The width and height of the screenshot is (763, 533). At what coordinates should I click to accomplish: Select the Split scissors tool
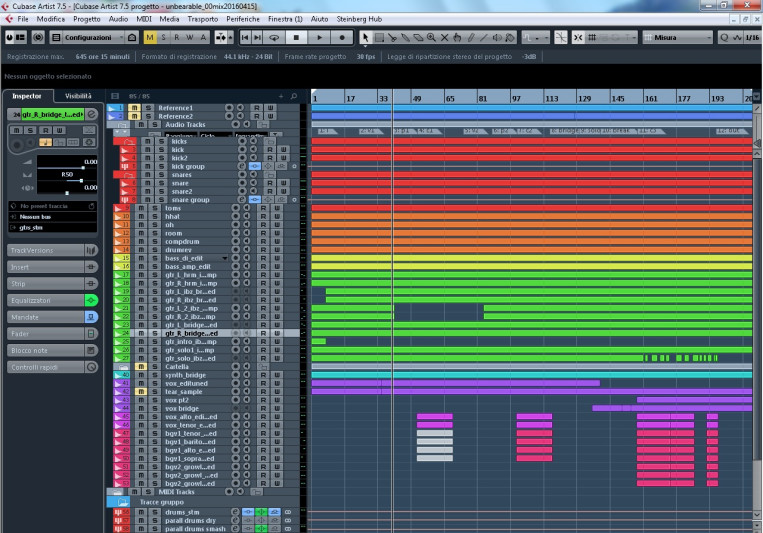point(392,37)
